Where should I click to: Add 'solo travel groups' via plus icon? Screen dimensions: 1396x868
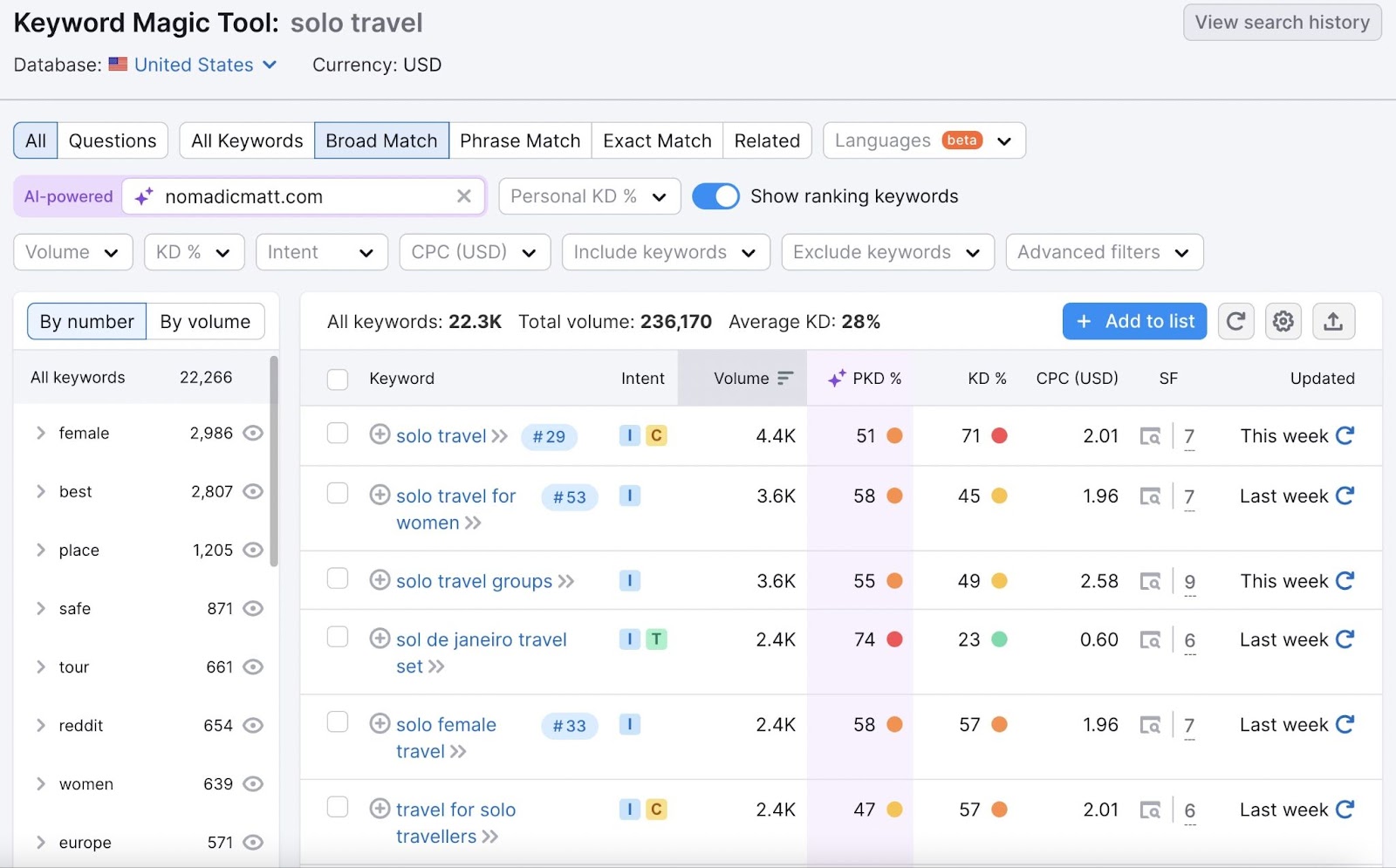[380, 580]
